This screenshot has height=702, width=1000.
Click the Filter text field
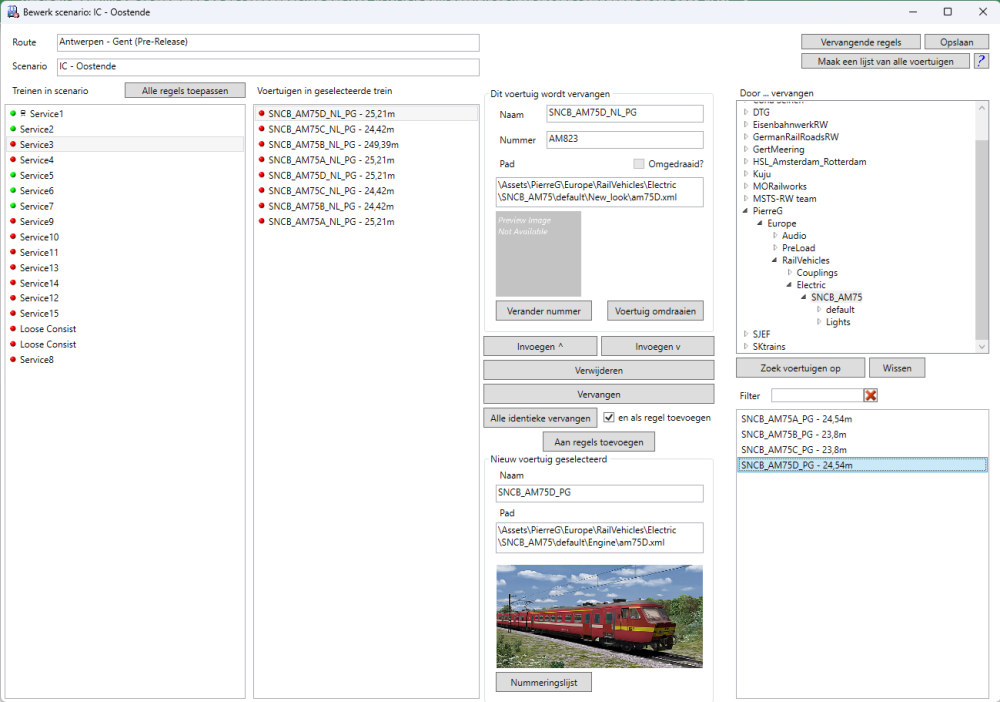coord(816,396)
